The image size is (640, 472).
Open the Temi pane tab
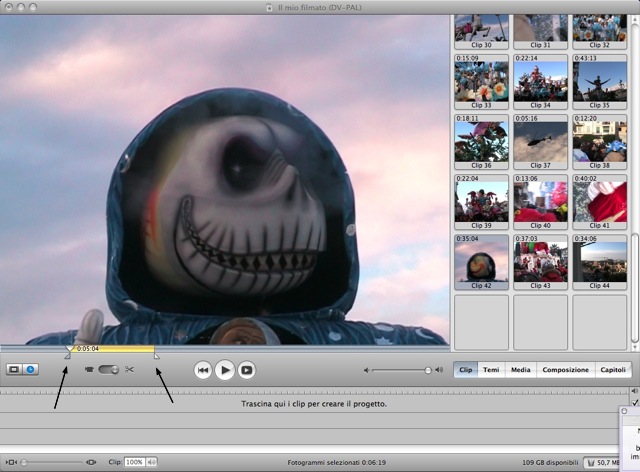(491, 370)
